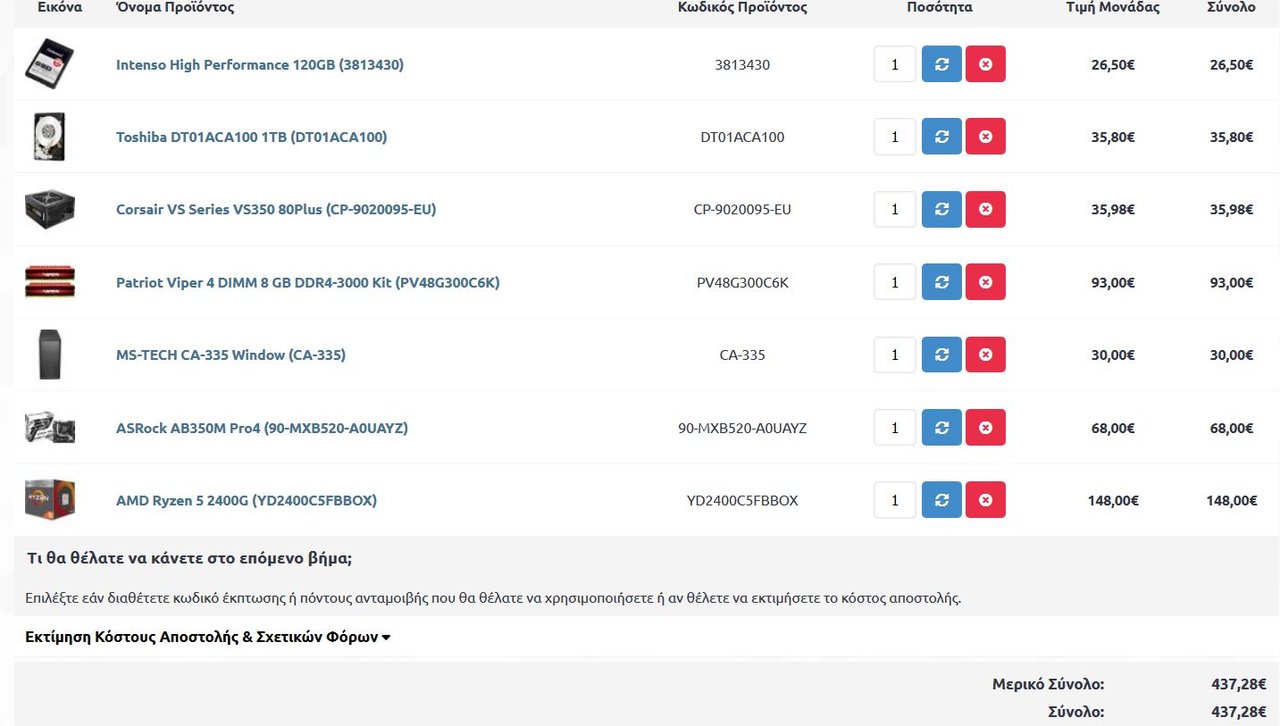Open Corsair VS Series VS350 80Plus link
This screenshot has width=1280, height=726.
[x=276, y=210]
